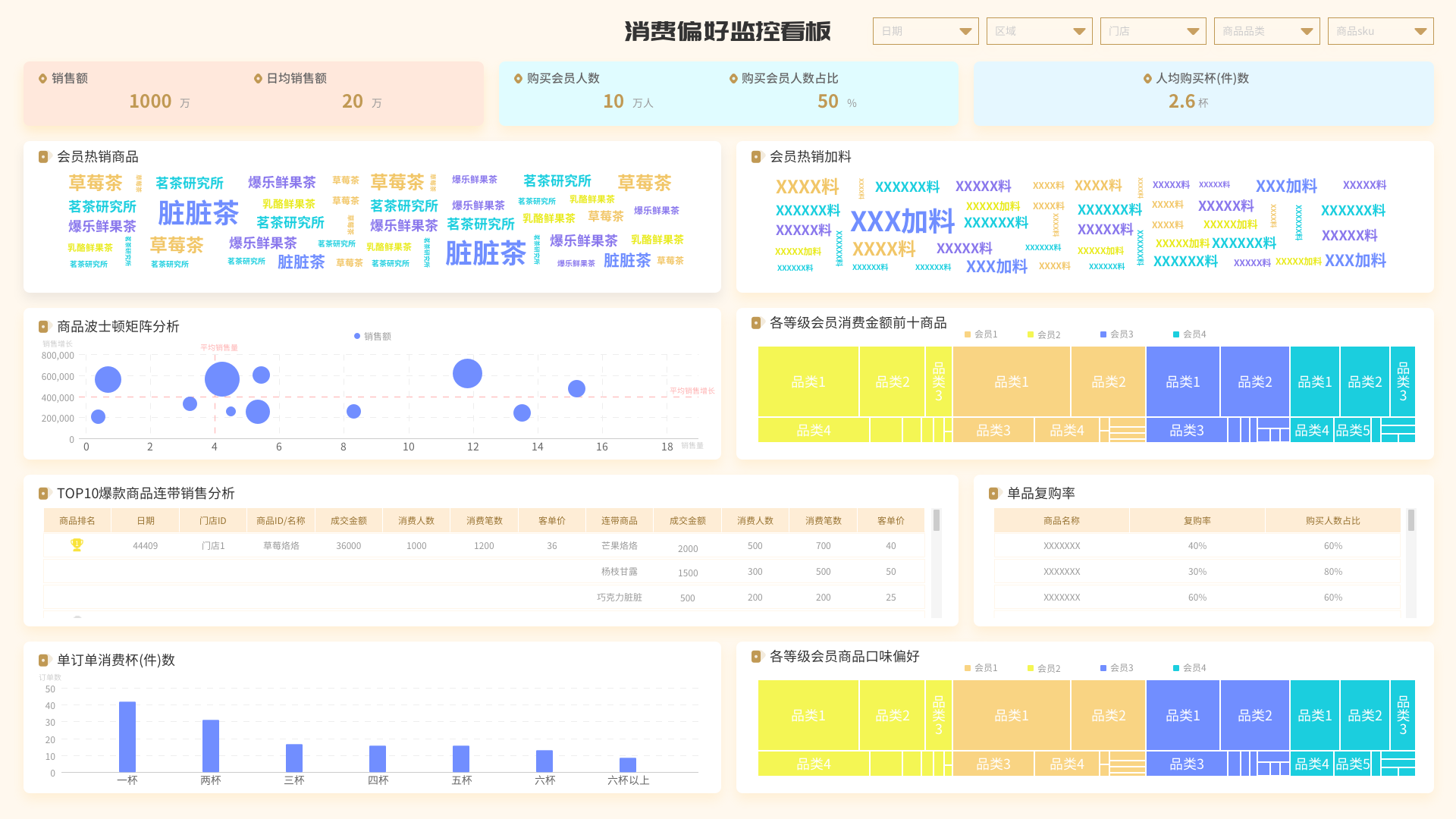Select 脏脏茶 in the hot-sale word cloud

(197, 213)
